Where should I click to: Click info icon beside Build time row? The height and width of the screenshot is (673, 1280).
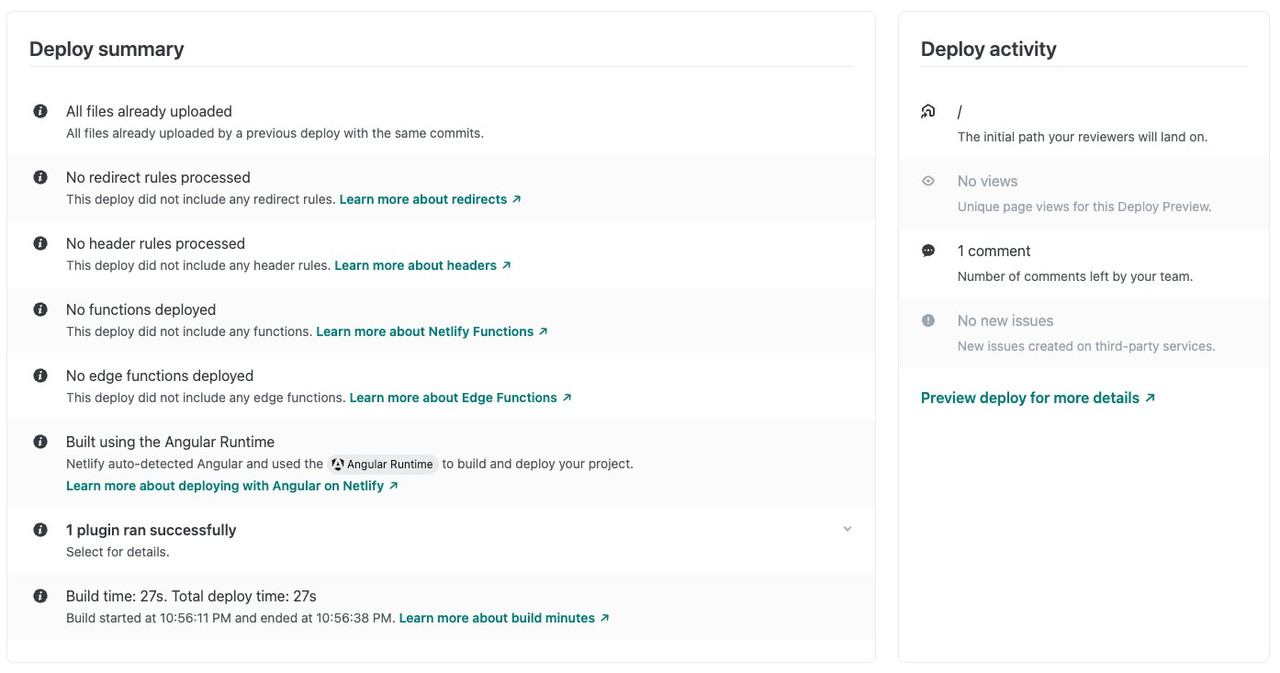[40, 595]
